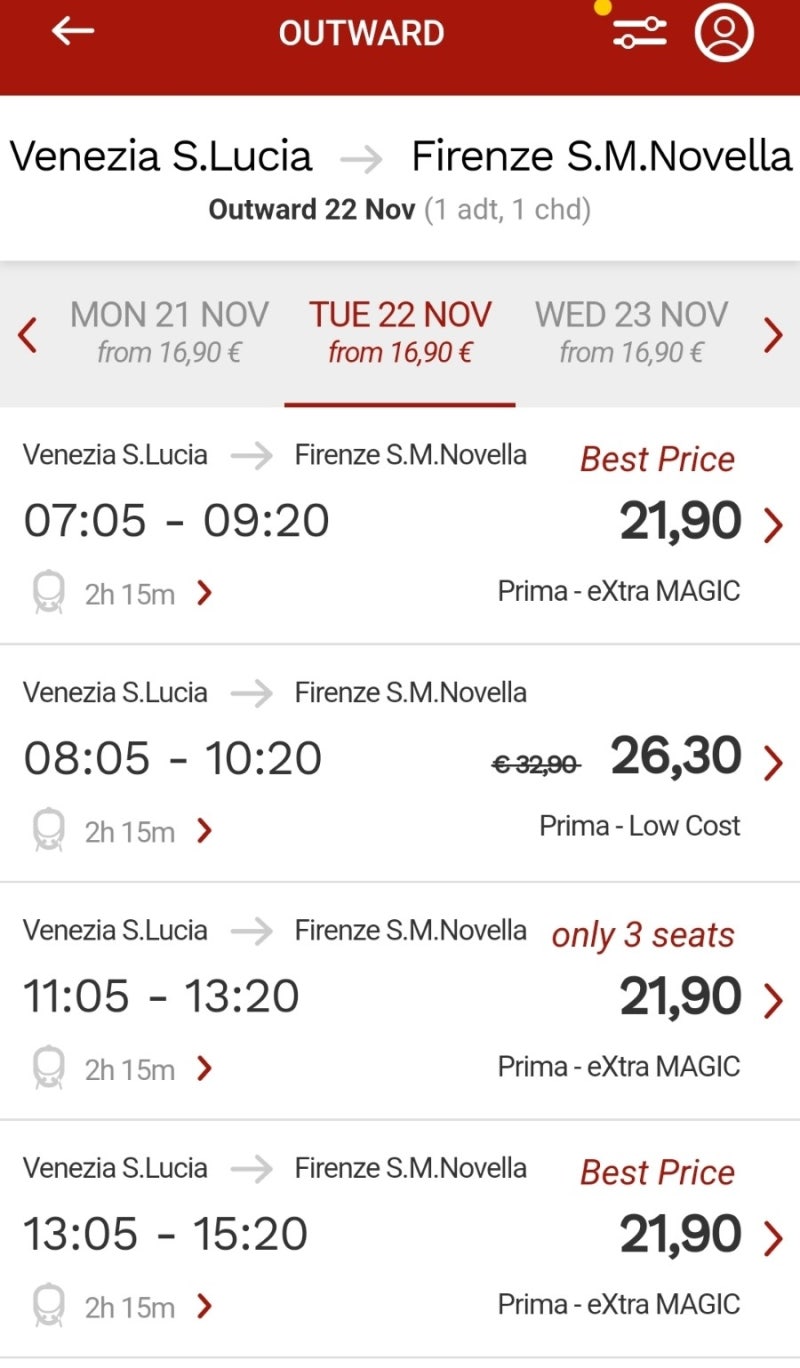
Task: Tap train icon of 08:05 departure
Action: click(x=48, y=831)
